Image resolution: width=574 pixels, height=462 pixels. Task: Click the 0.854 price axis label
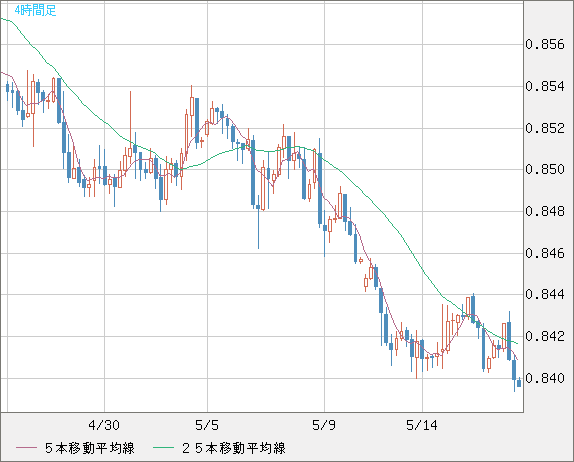545,86
